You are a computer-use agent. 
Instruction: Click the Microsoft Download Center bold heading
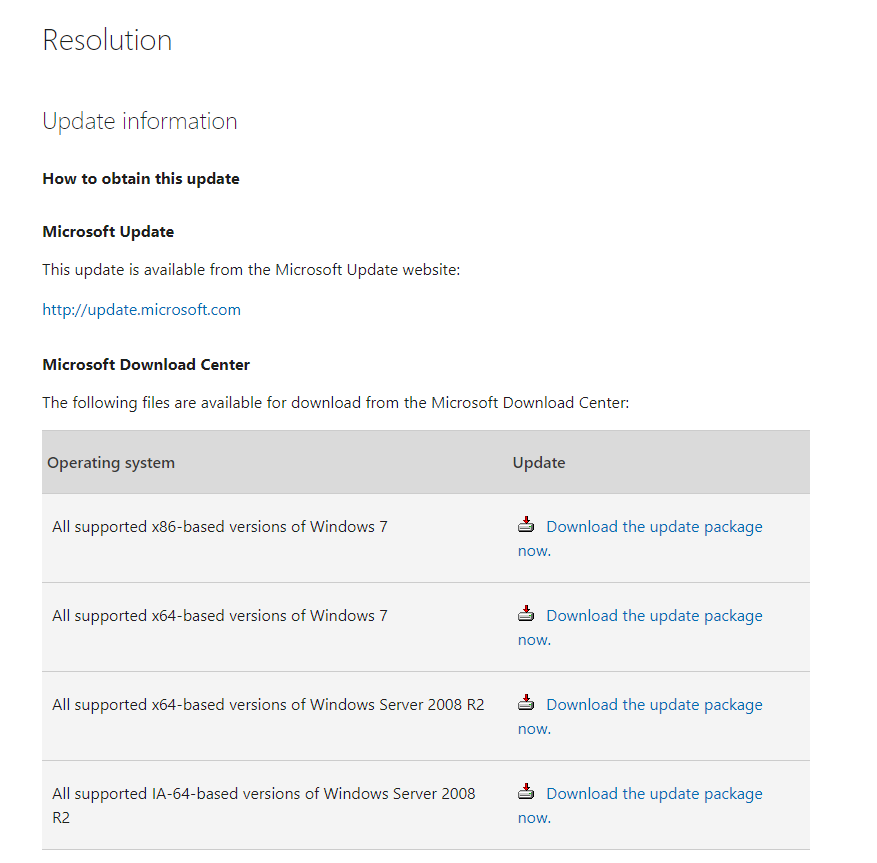click(146, 365)
